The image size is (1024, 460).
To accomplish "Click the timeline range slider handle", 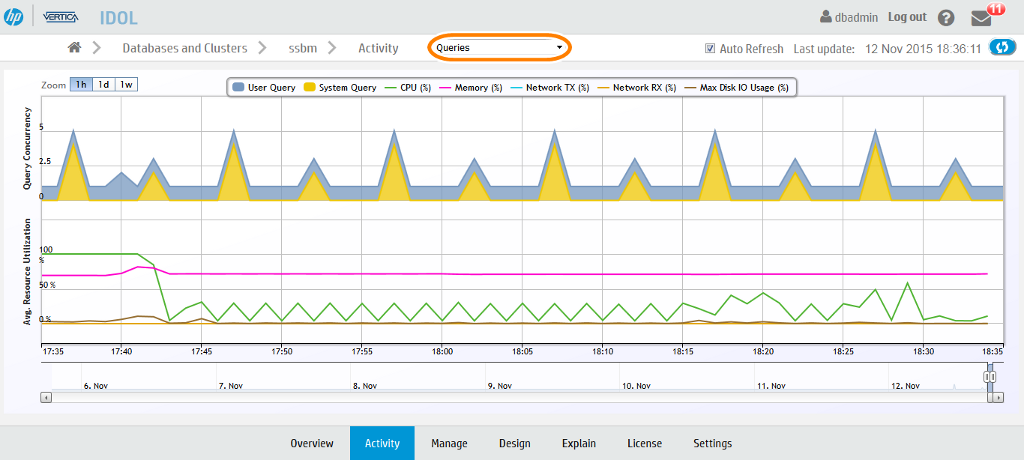I will pyautogui.click(x=990, y=377).
